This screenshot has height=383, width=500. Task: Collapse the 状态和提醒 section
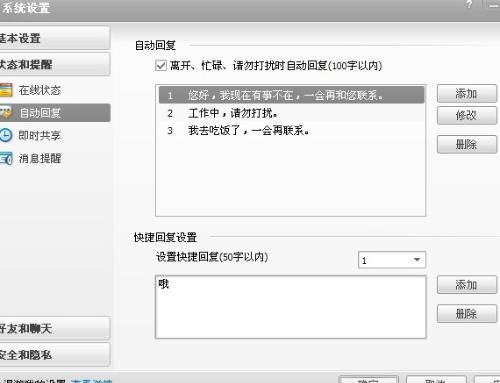point(55,64)
